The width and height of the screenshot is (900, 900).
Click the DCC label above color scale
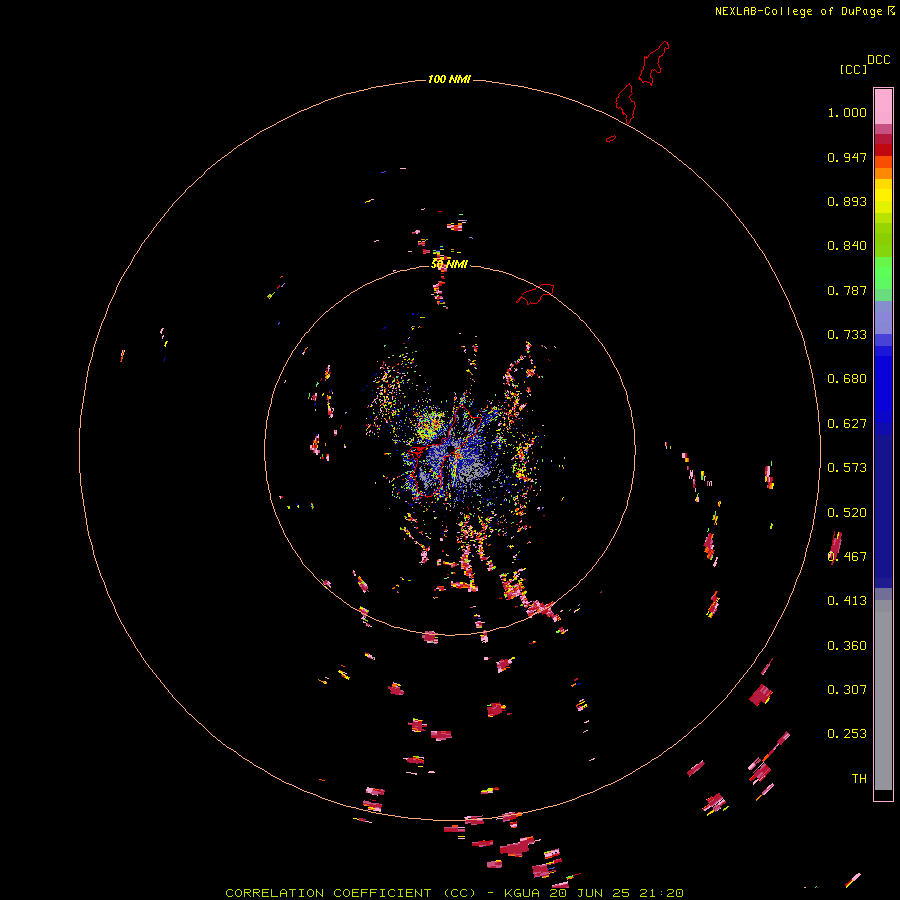point(878,60)
